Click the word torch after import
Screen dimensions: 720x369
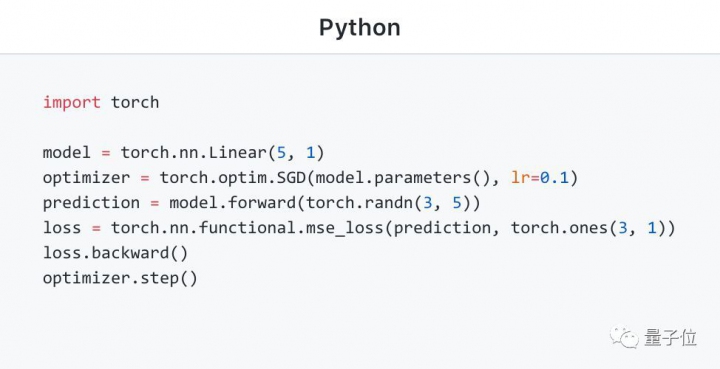135,102
